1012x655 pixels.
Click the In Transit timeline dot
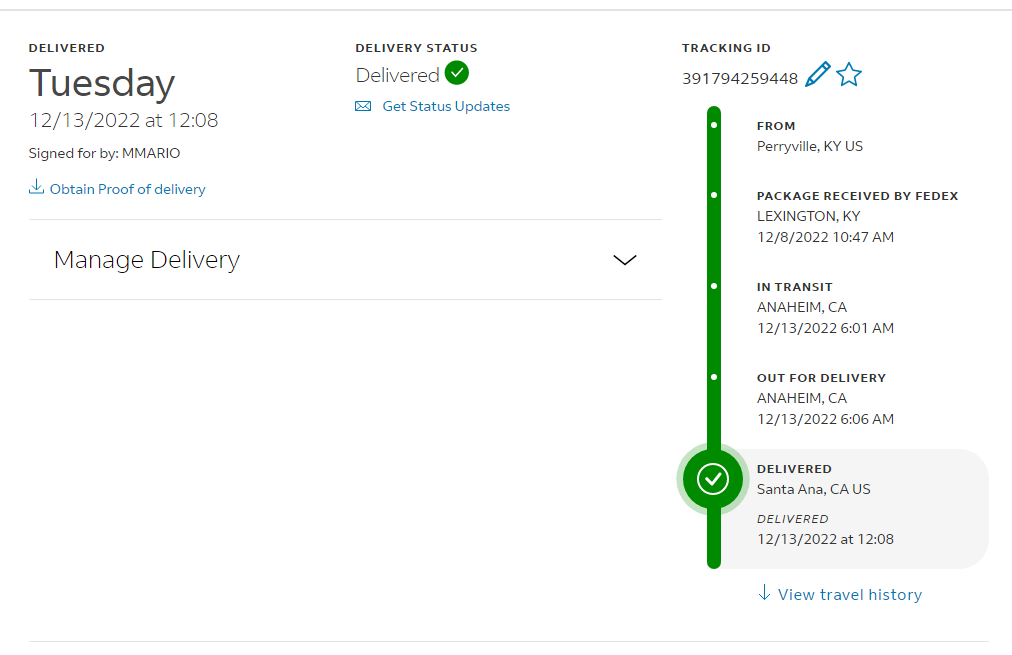(x=714, y=286)
